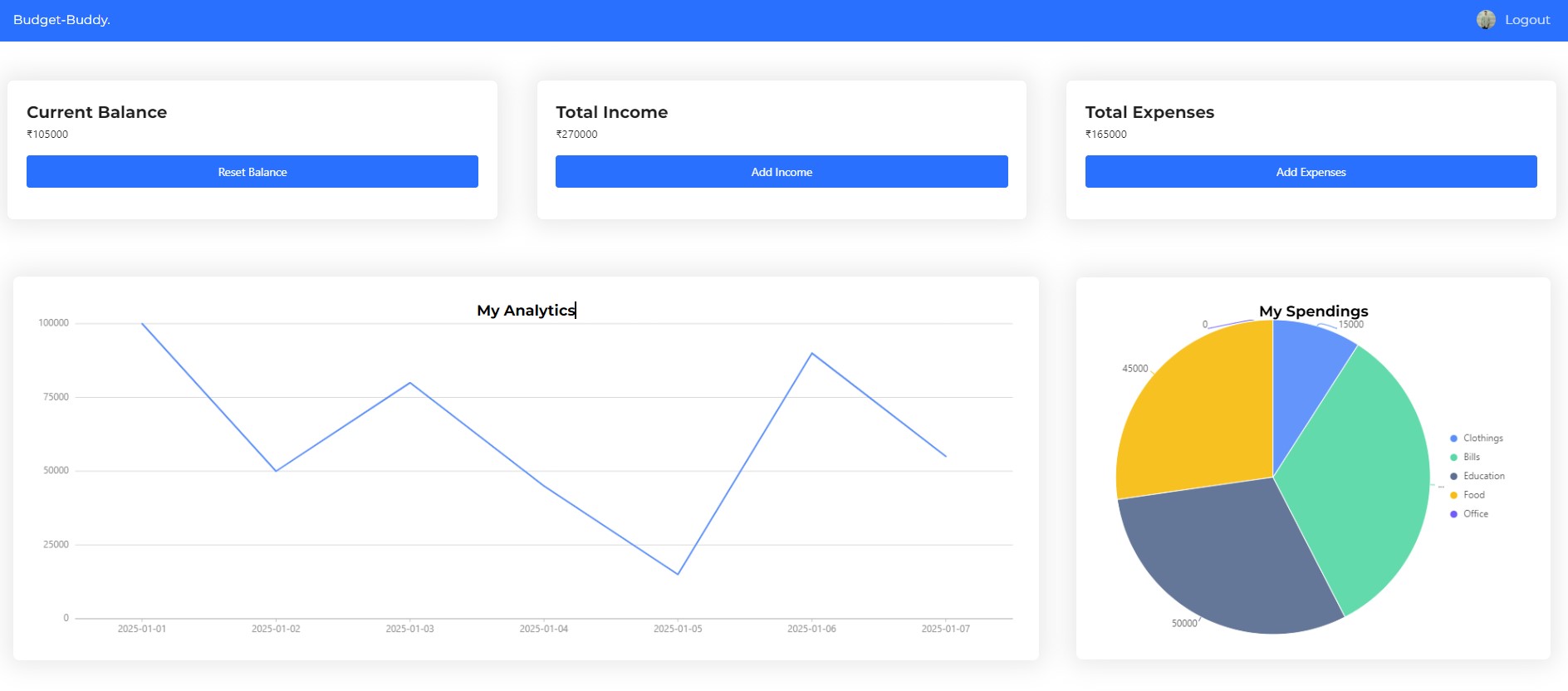Toggle the Office legend entry
The height and width of the screenshot is (691, 1568).
pos(1469,514)
